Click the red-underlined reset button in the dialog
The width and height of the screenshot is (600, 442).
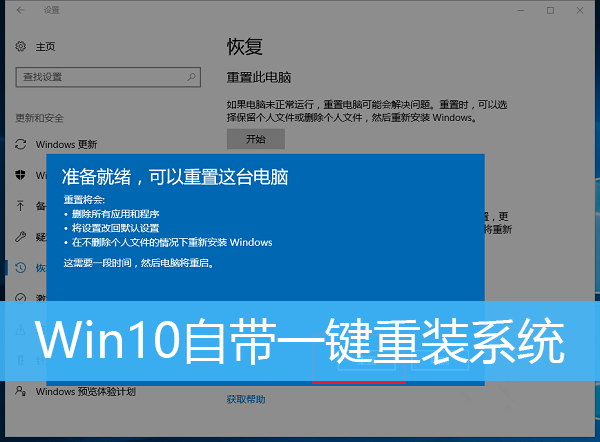[358, 371]
